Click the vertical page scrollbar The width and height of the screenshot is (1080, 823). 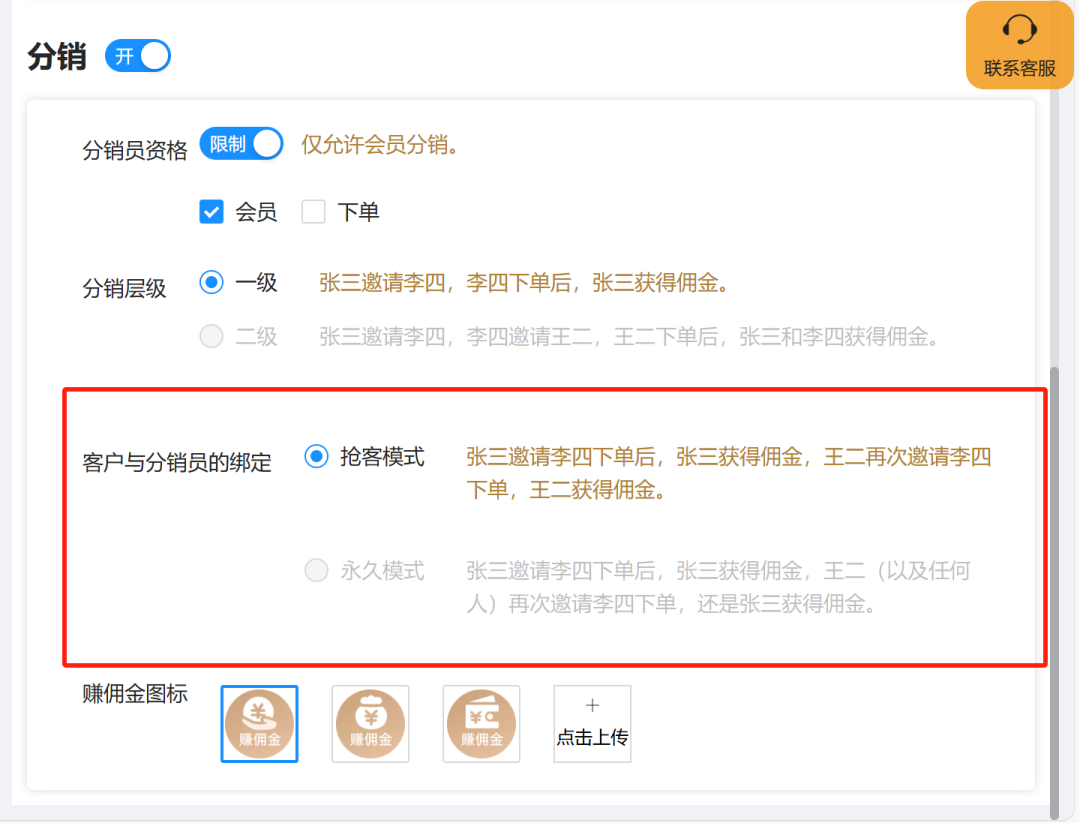point(1054,592)
